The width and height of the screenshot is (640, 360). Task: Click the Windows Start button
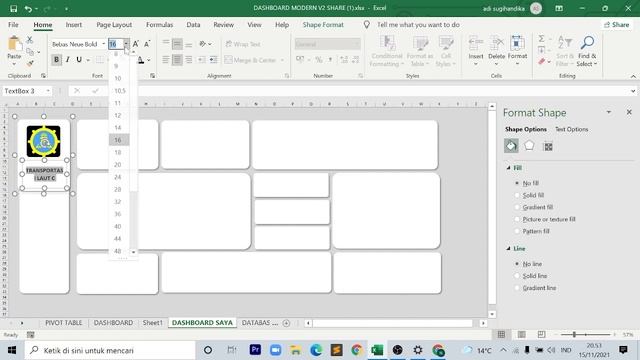[x=12, y=350]
